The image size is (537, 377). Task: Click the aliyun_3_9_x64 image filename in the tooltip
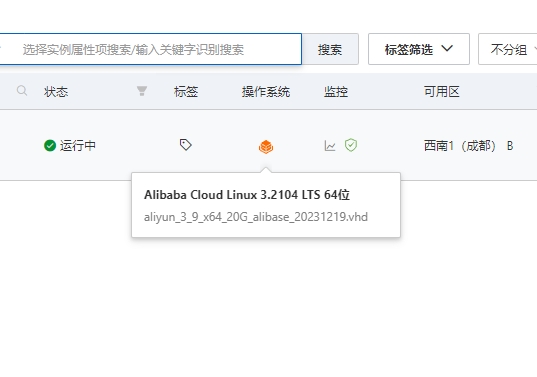click(x=256, y=217)
